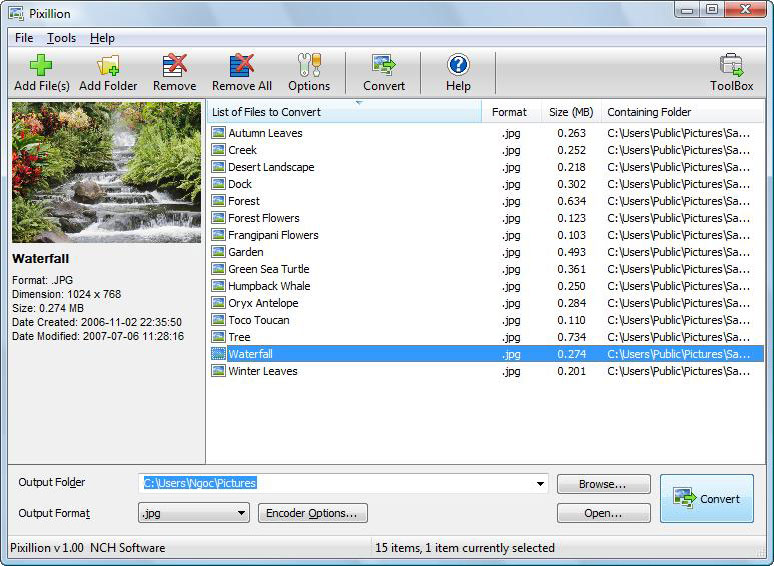Select the Winter Leaves file name
The height and width of the screenshot is (566, 774).
[x=263, y=371]
